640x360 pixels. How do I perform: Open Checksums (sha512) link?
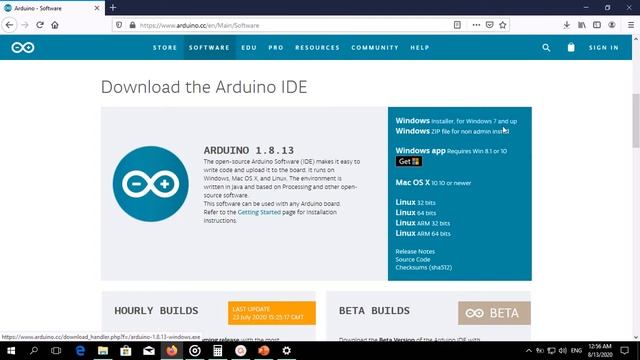coord(424,268)
